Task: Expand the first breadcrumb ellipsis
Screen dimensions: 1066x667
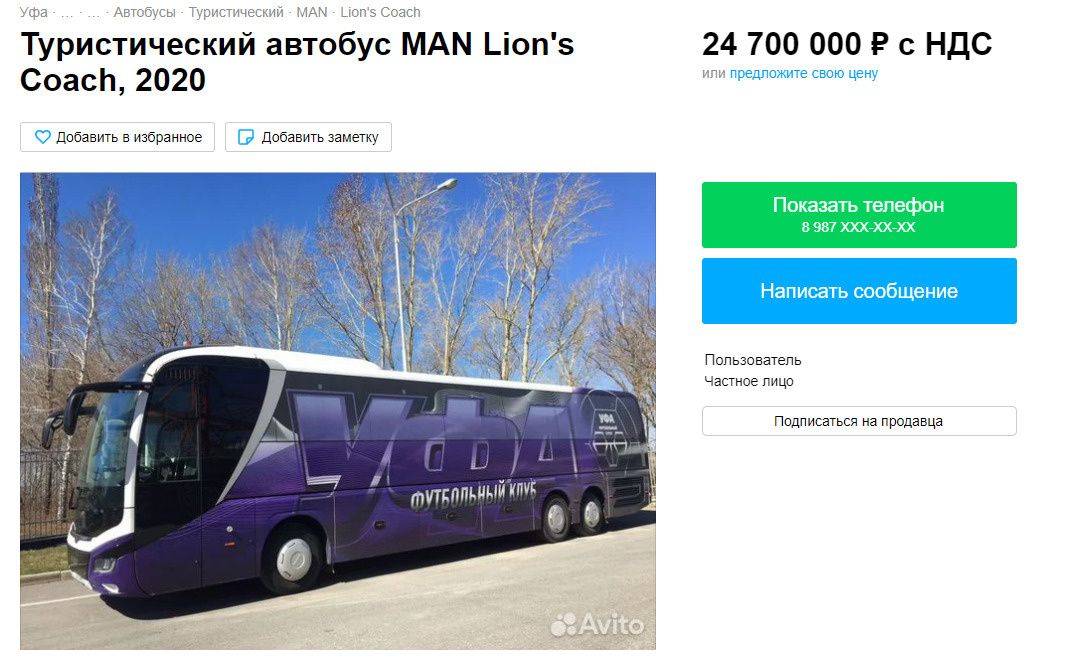Action: point(67,13)
